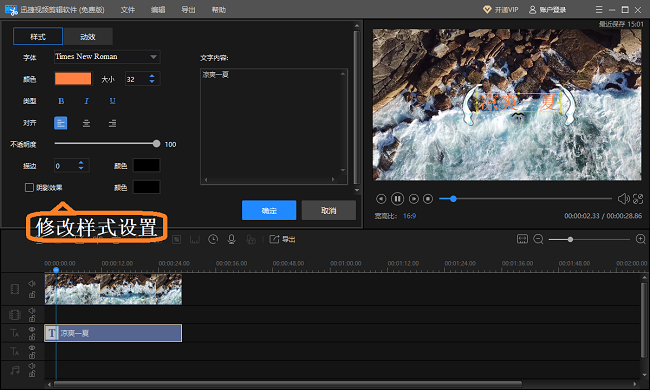The height and width of the screenshot is (390, 650).
Task: Click the video track film-strip icon
Action: click(15, 289)
